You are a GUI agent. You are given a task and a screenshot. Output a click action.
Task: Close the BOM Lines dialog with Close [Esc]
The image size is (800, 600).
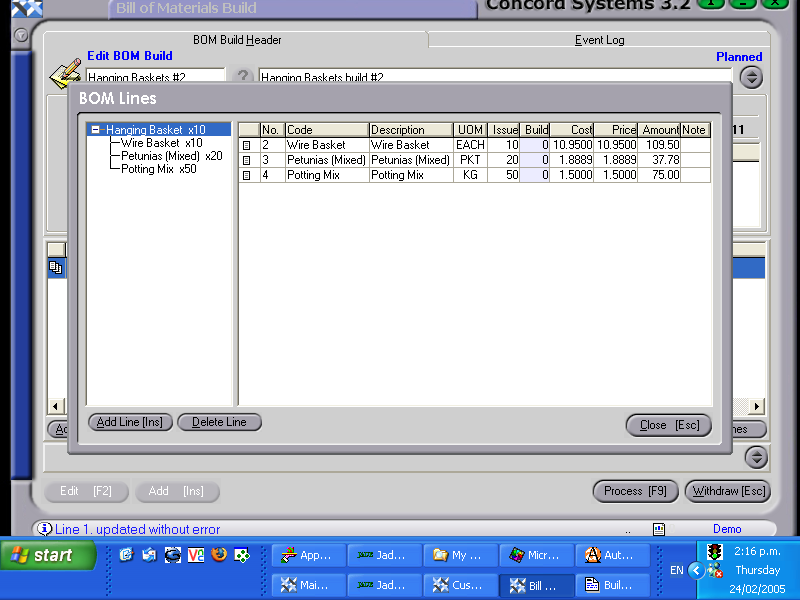[668, 425]
